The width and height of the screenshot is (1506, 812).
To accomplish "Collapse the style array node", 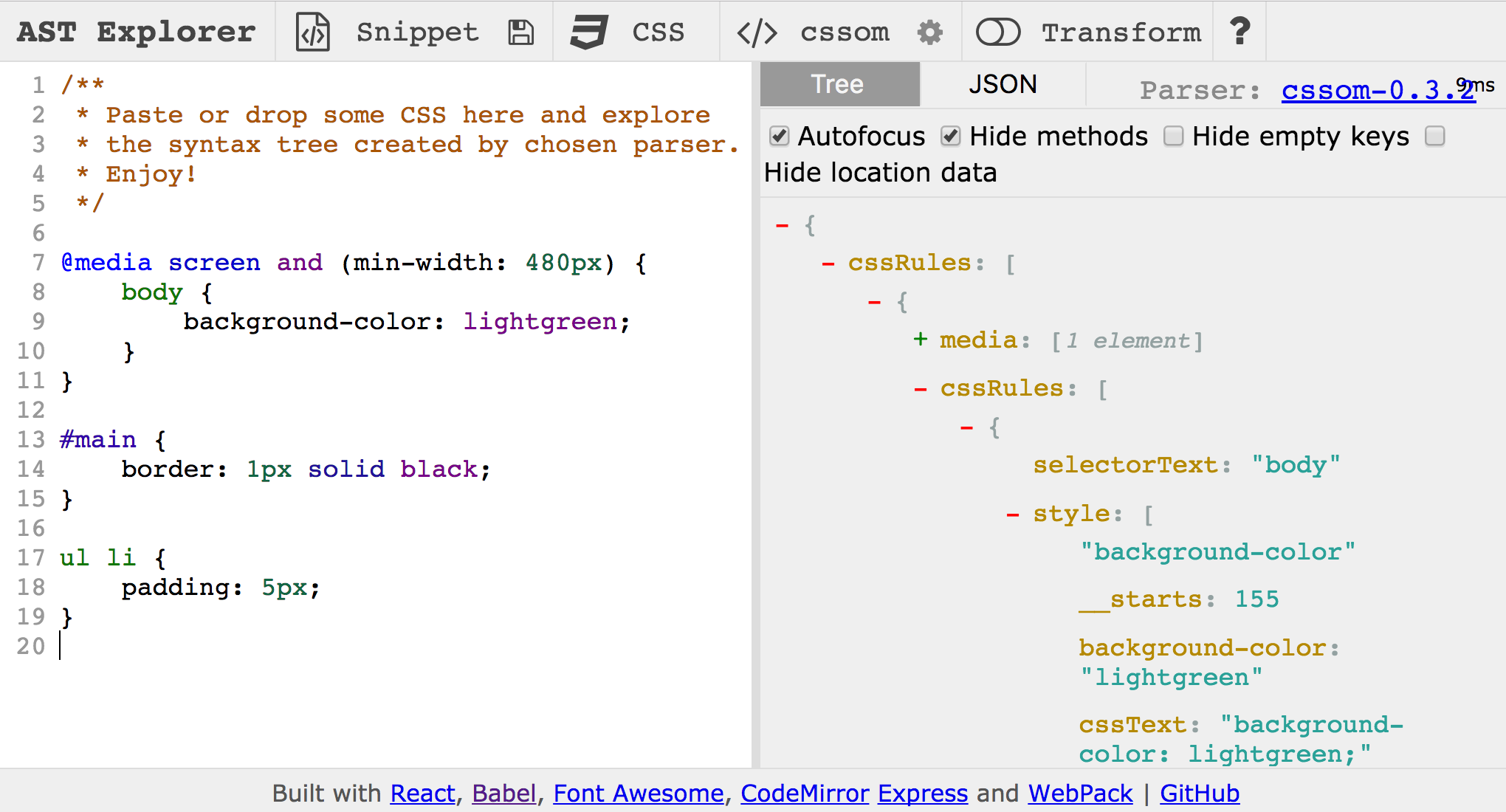I will (1013, 514).
